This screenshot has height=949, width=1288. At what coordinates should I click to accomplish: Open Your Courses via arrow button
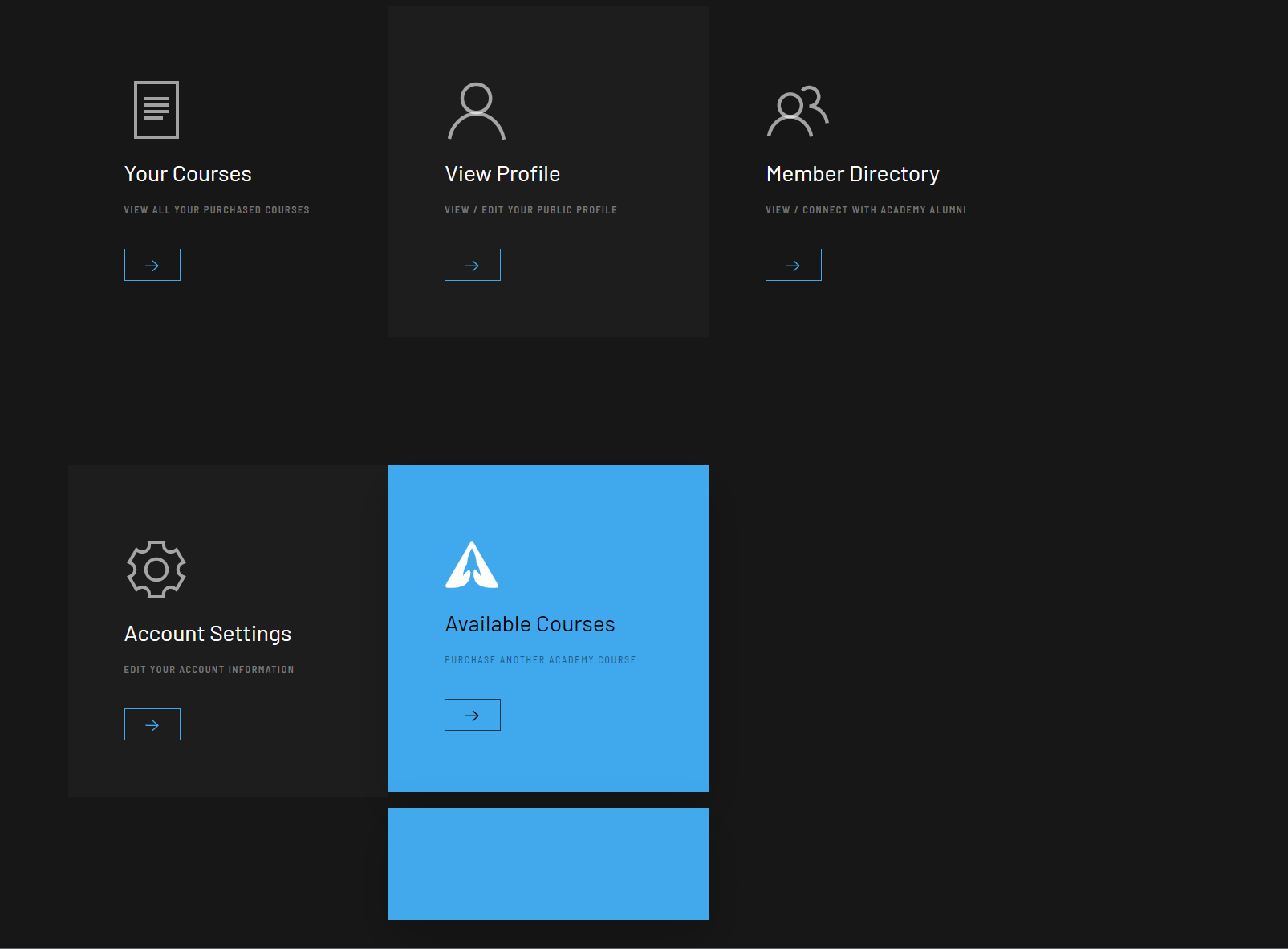point(152,265)
